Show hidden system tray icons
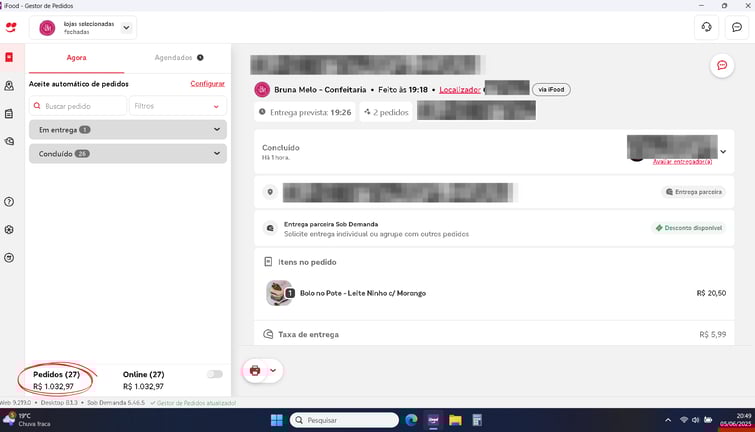The width and height of the screenshot is (755, 432). pos(668,420)
